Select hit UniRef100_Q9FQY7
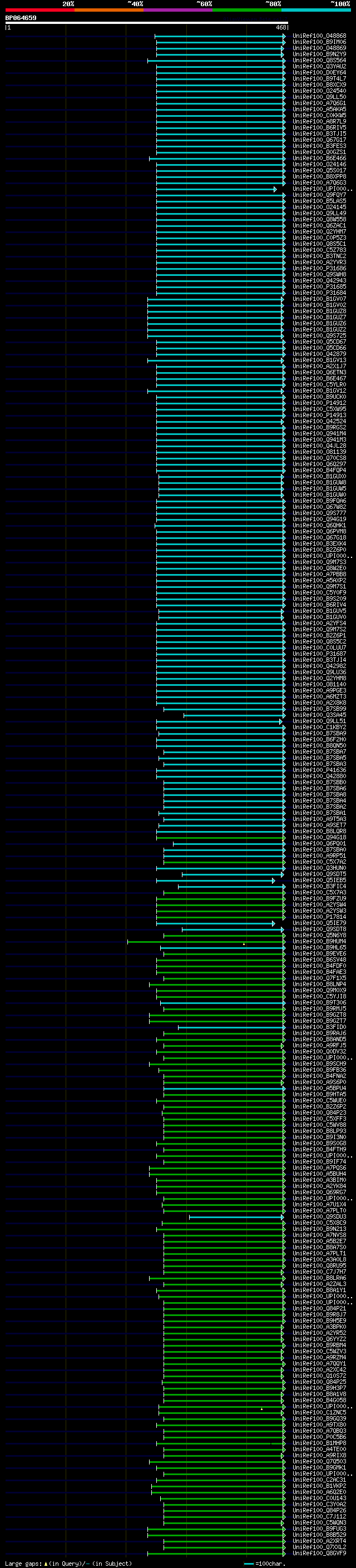The image size is (356, 1568). [x=319, y=195]
